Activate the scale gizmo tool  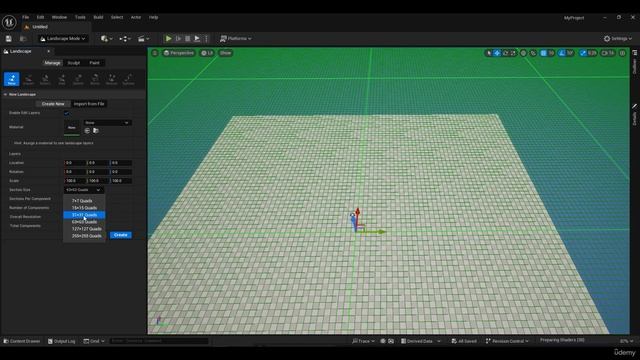(513, 53)
